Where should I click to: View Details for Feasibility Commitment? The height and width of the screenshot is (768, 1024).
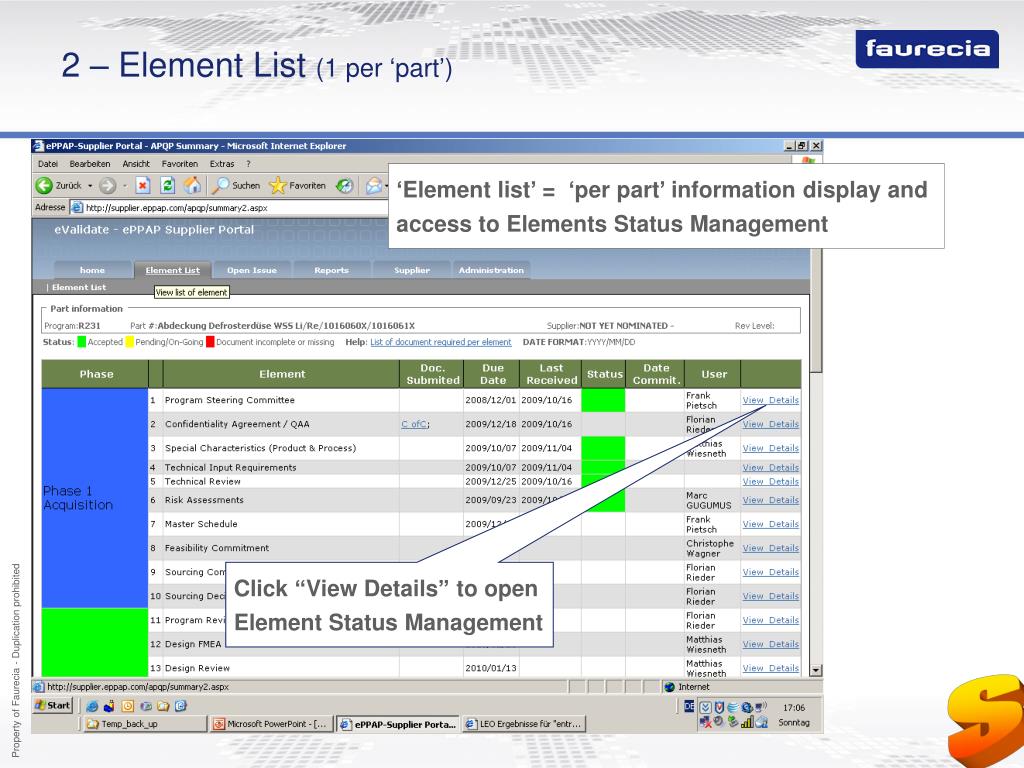(771, 548)
